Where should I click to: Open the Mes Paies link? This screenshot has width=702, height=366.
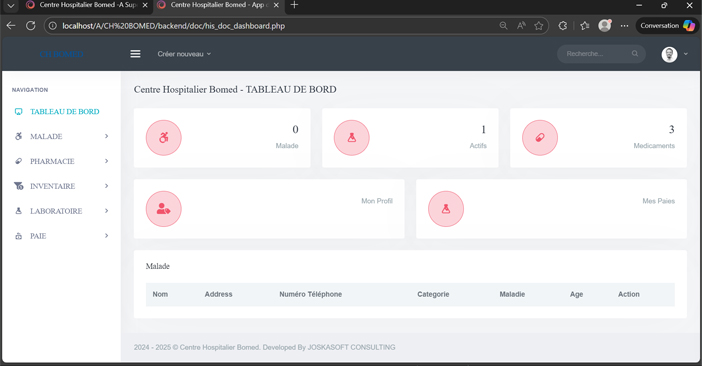pyautogui.click(x=659, y=201)
